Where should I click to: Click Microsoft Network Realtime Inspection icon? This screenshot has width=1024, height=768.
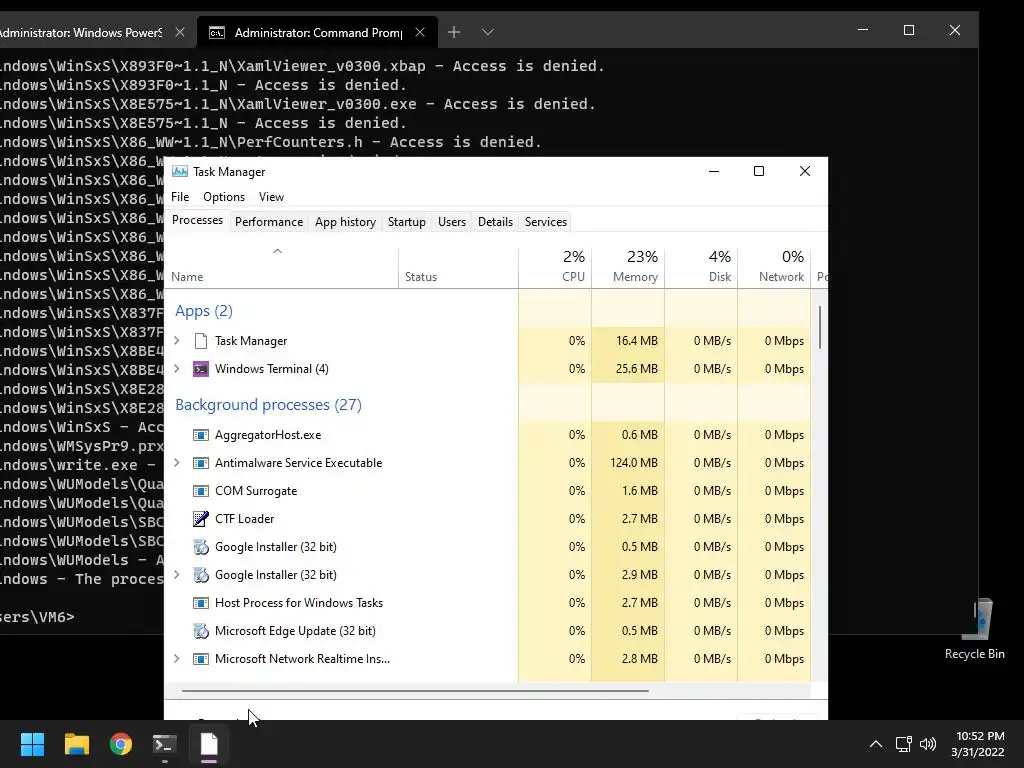[201, 659]
